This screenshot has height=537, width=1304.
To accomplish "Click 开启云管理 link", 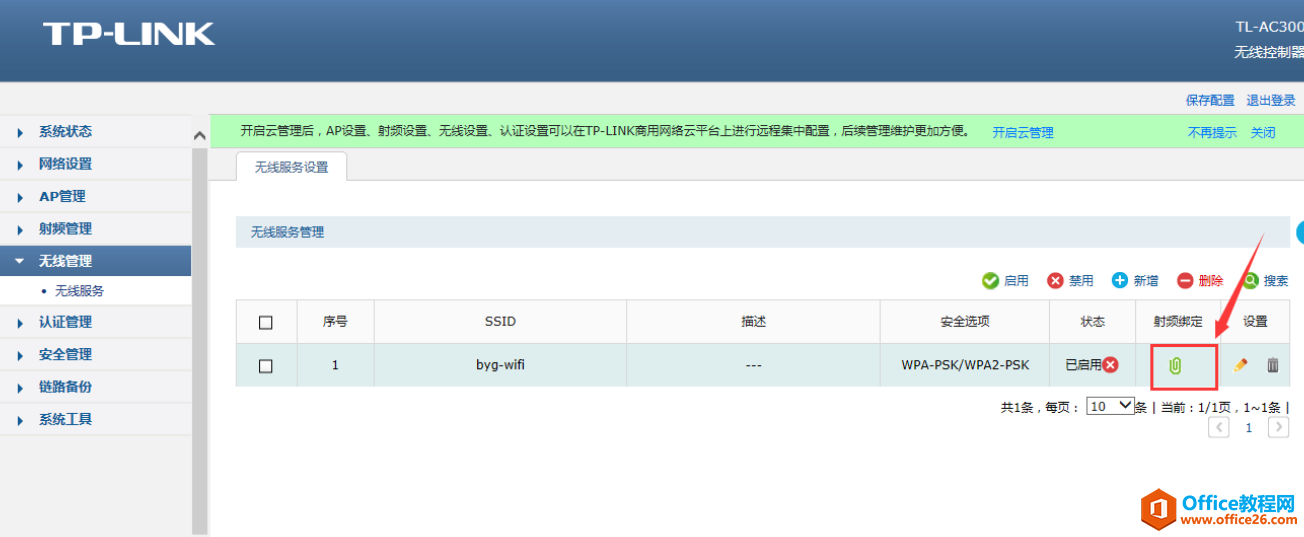I will [1023, 132].
